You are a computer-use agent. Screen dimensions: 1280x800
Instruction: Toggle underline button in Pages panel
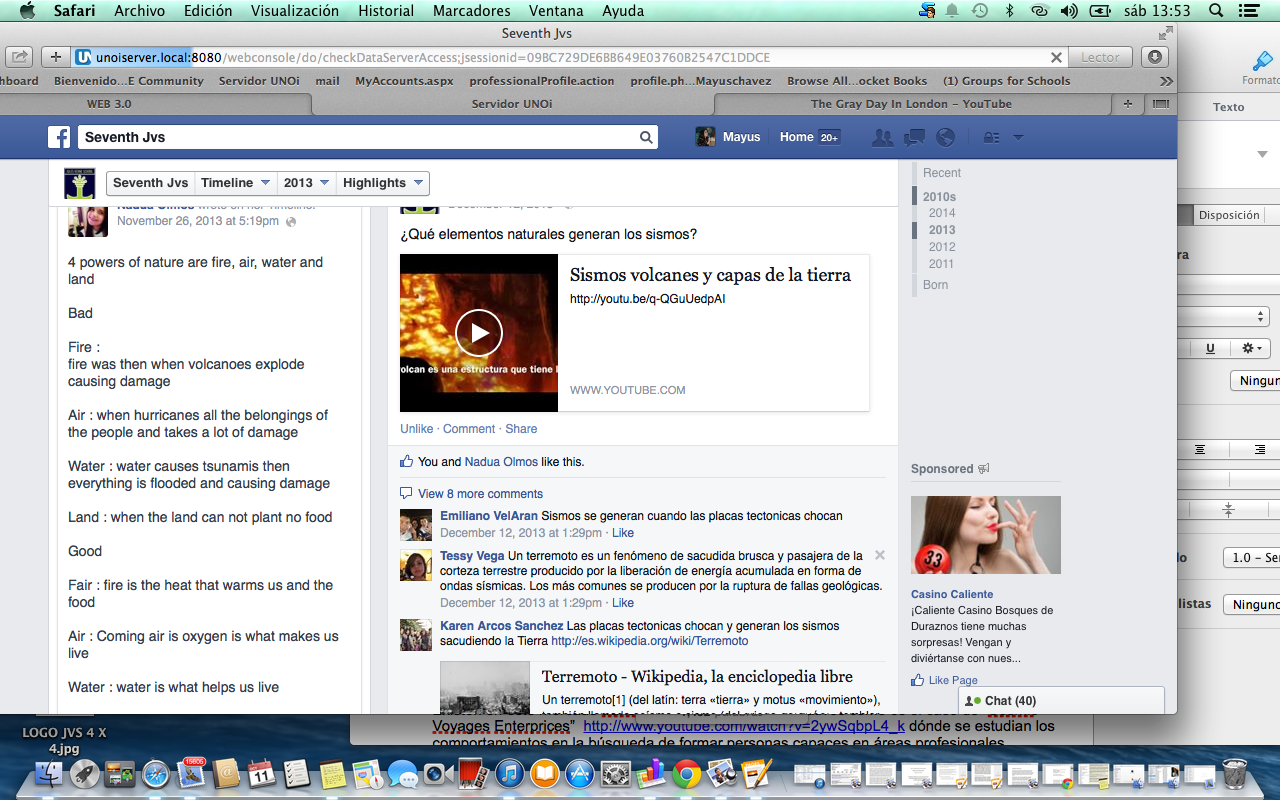pyautogui.click(x=1210, y=349)
